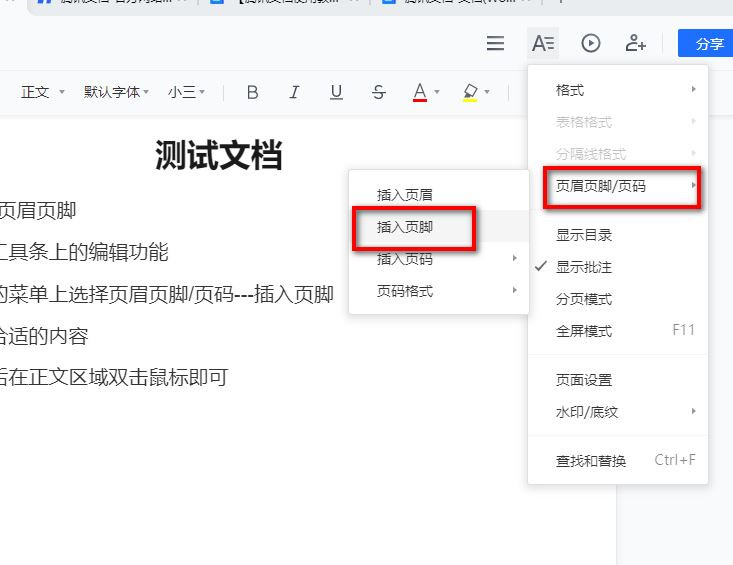Image resolution: width=733 pixels, height=565 pixels.
Task: Click the blue 分享 button
Action: (708, 44)
